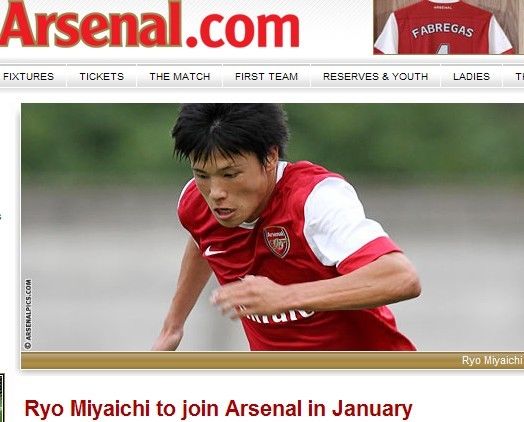Open Reserves & Youth section
This screenshot has height=422, width=524.
tap(376, 77)
